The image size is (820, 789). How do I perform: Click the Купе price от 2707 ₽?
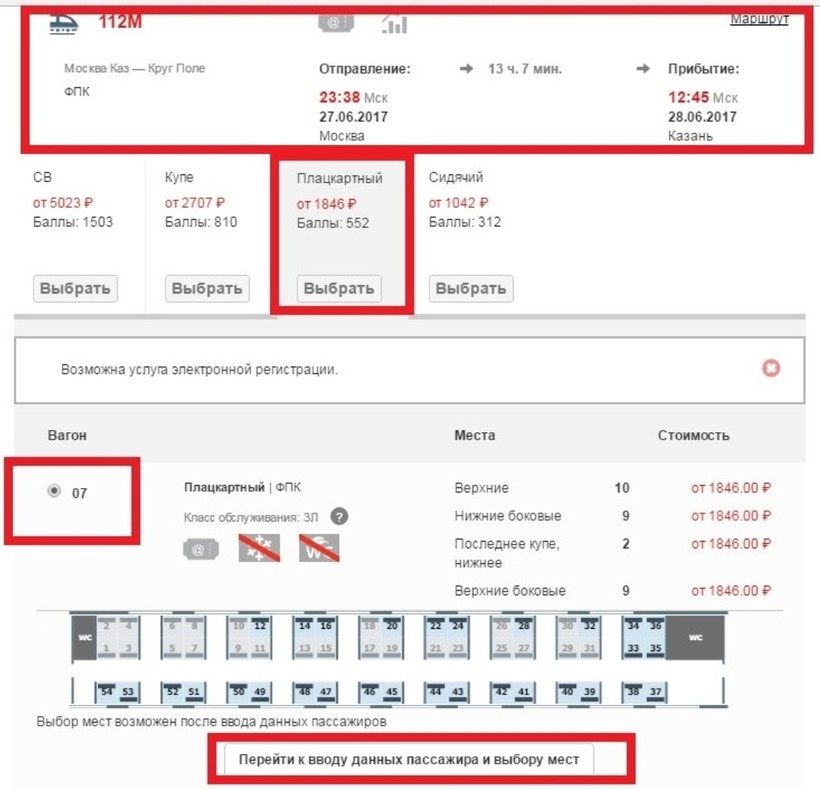coord(195,203)
